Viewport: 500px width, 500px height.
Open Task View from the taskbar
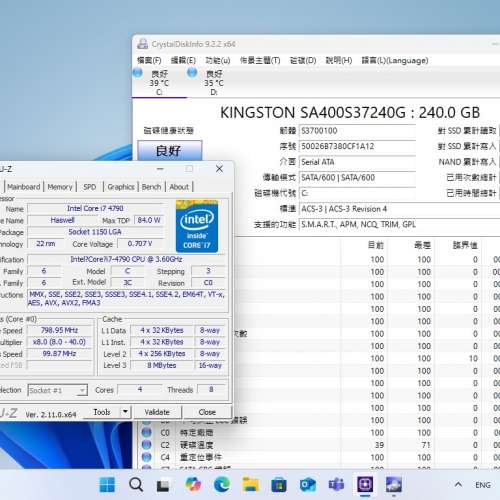coord(163,485)
